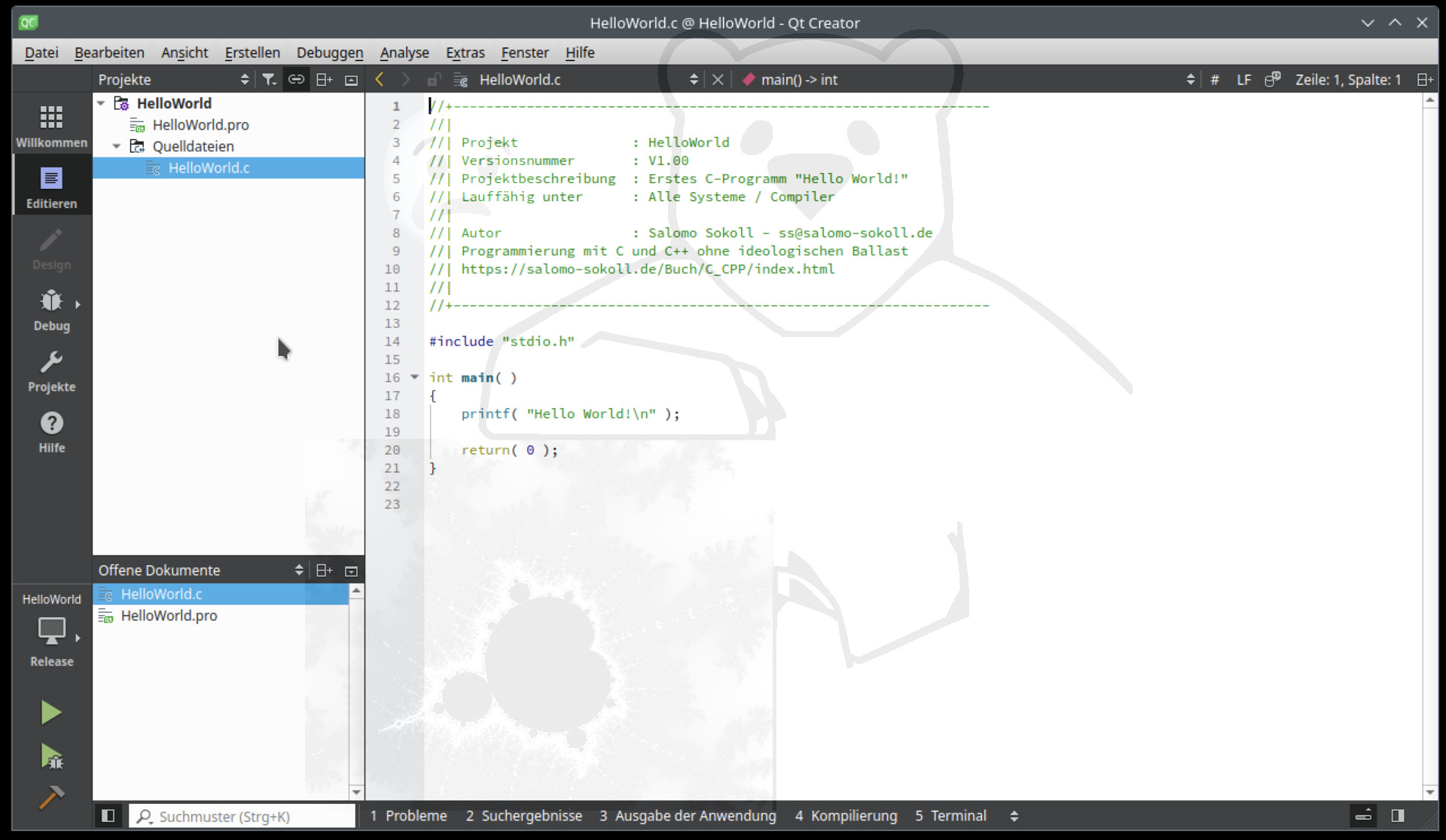Toggle progress details button in status bar
Viewport: 1446px width, 840px height.
click(1363, 816)
